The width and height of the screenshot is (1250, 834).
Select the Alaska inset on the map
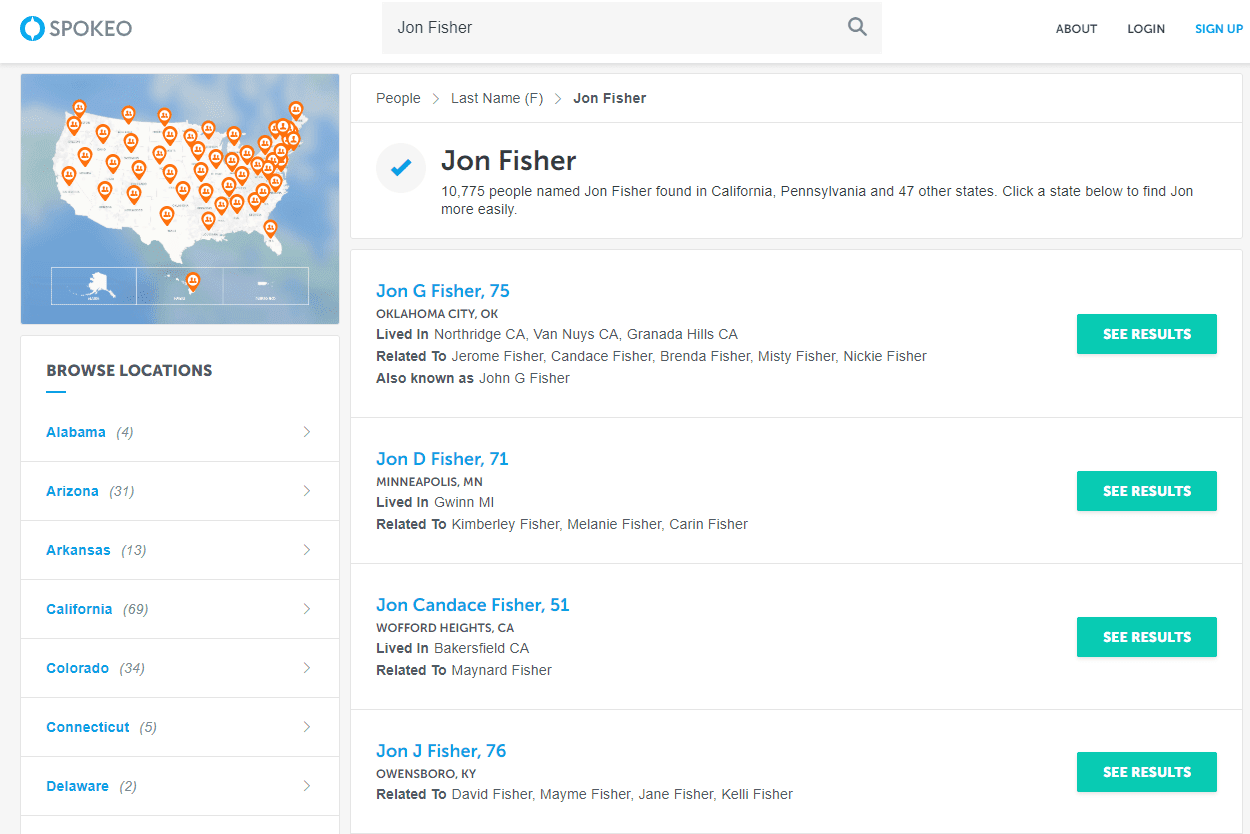click(x=94, y=285)
